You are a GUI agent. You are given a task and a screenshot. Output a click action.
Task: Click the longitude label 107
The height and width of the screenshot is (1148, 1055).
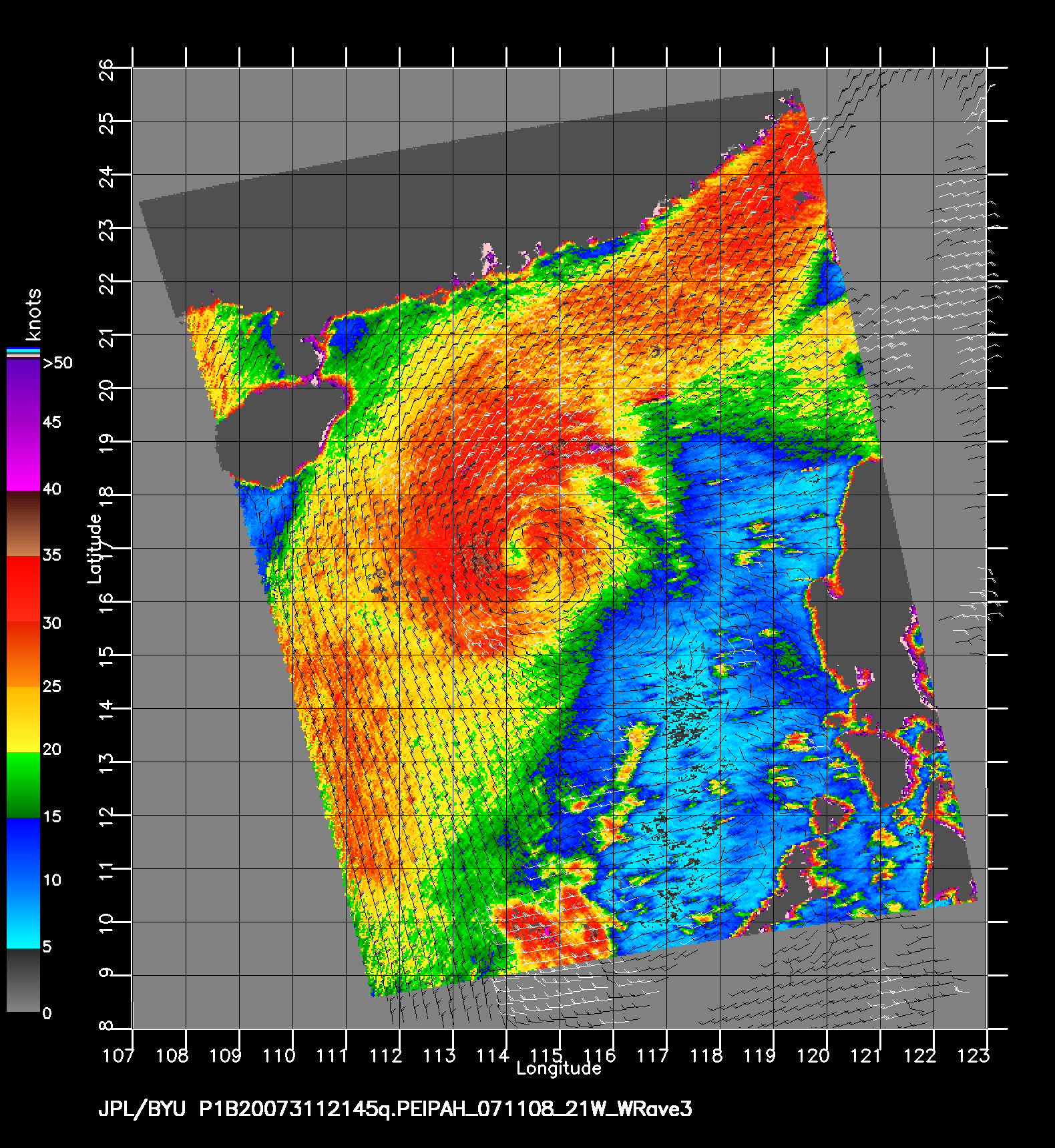(x=118, y=1056)
